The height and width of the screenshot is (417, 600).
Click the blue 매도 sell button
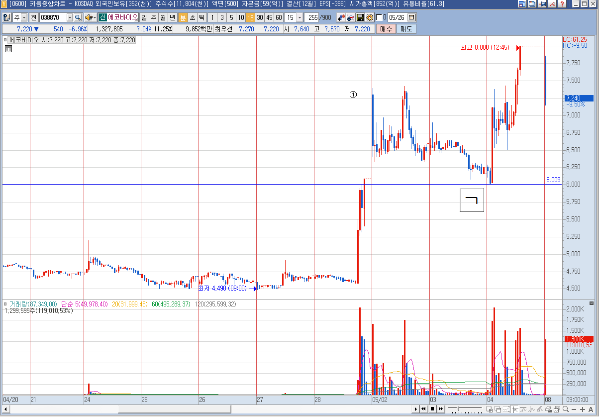tap(406, 29)
